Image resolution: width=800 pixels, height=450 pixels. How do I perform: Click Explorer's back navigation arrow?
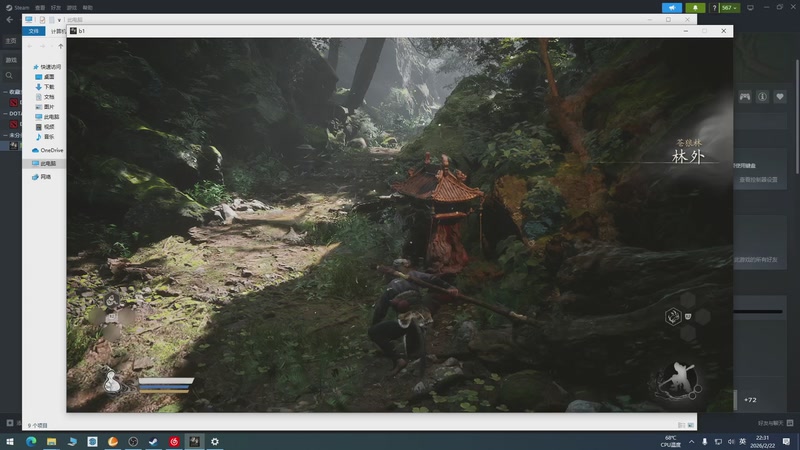tap(30, 46)
